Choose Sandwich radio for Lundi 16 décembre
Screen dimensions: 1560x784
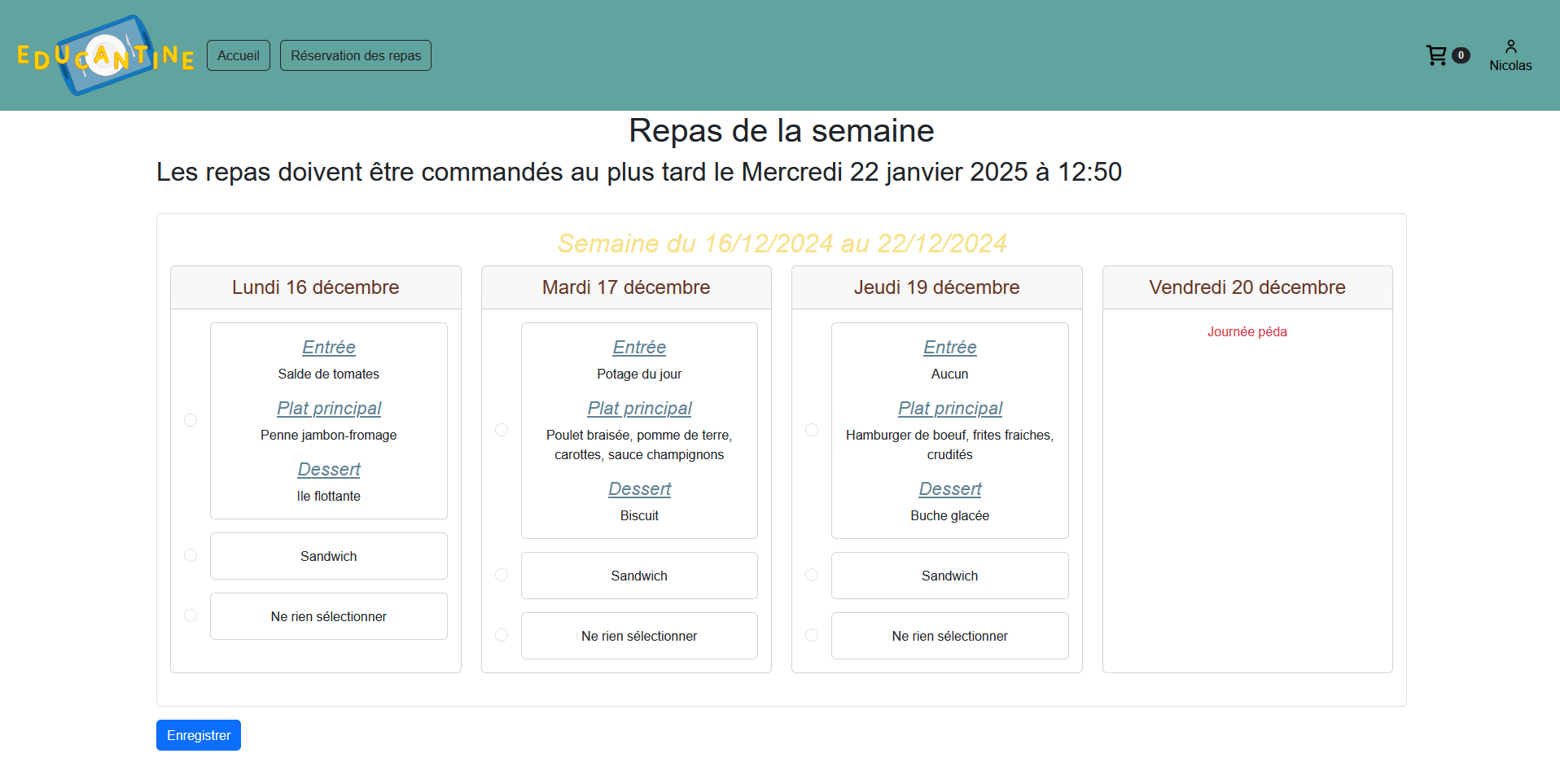coord(191,555)
